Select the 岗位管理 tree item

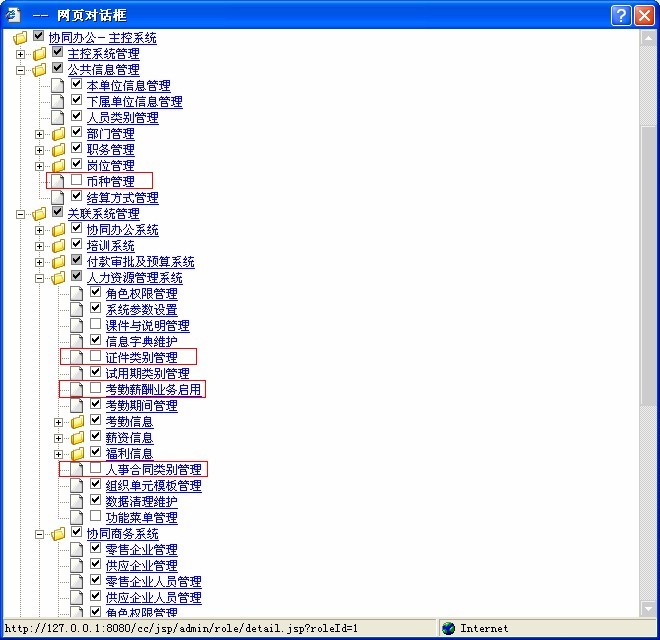click(111, 166)
